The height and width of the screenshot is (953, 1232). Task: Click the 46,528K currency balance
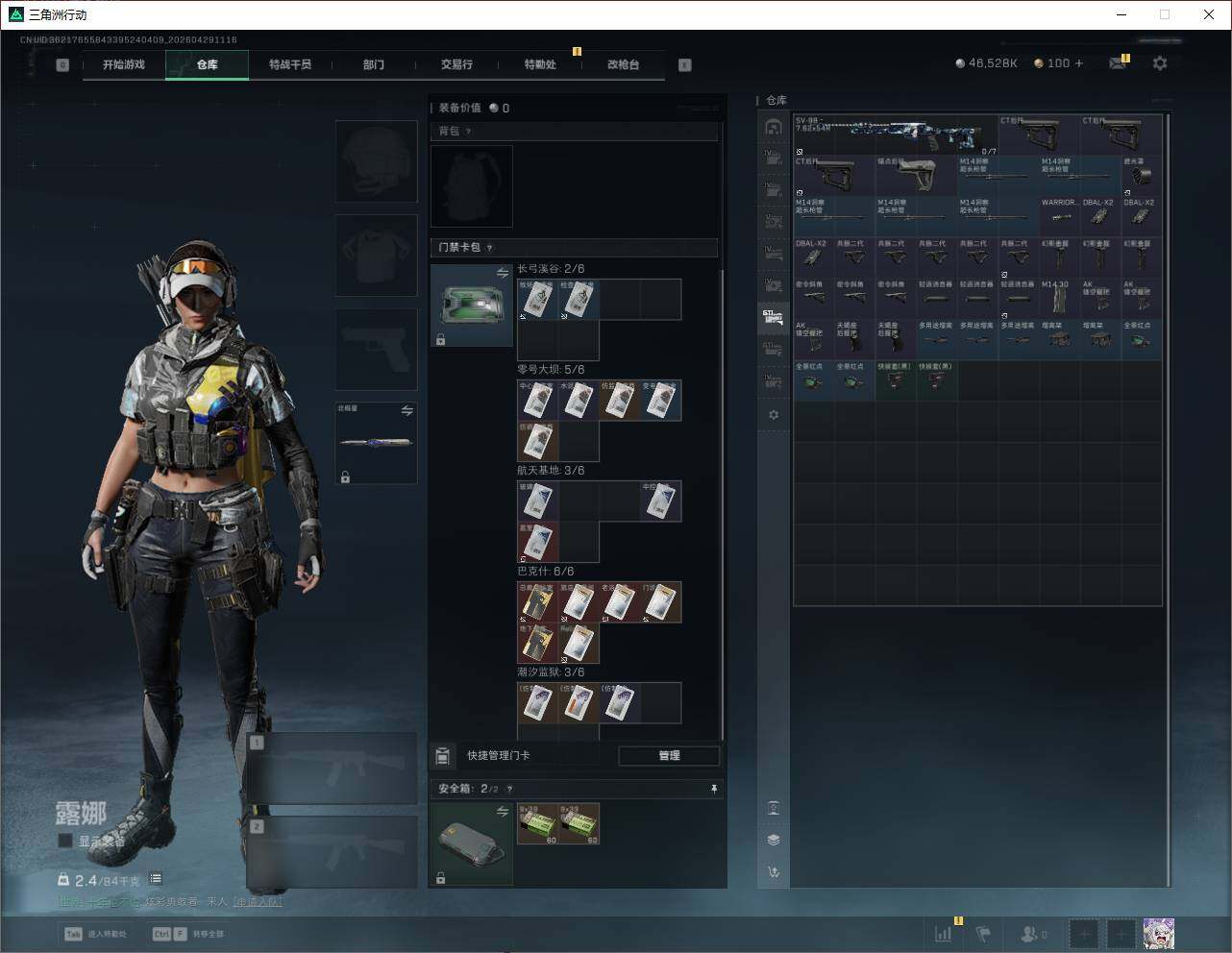(987, 63)
